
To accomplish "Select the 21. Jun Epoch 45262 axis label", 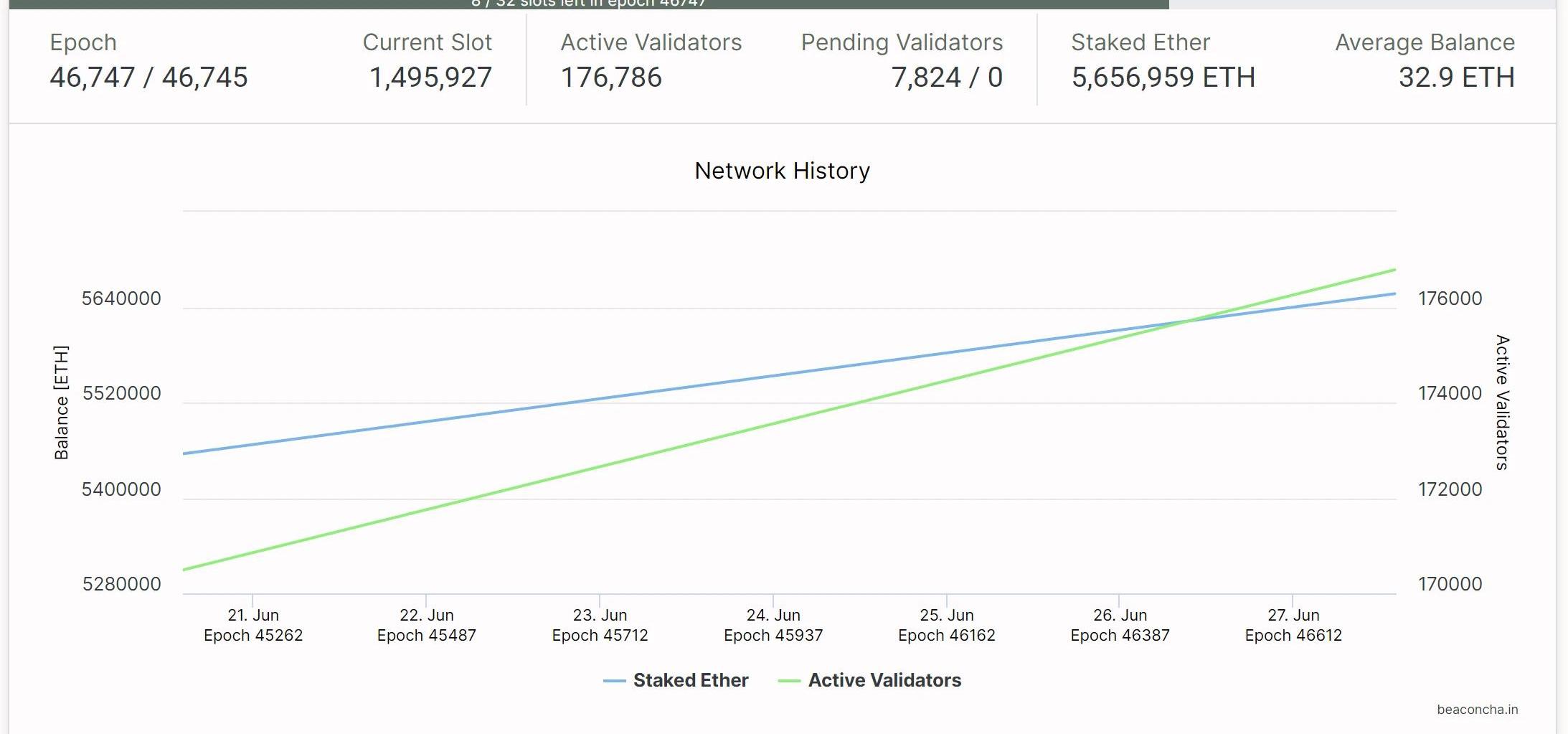I will [253, 625].
